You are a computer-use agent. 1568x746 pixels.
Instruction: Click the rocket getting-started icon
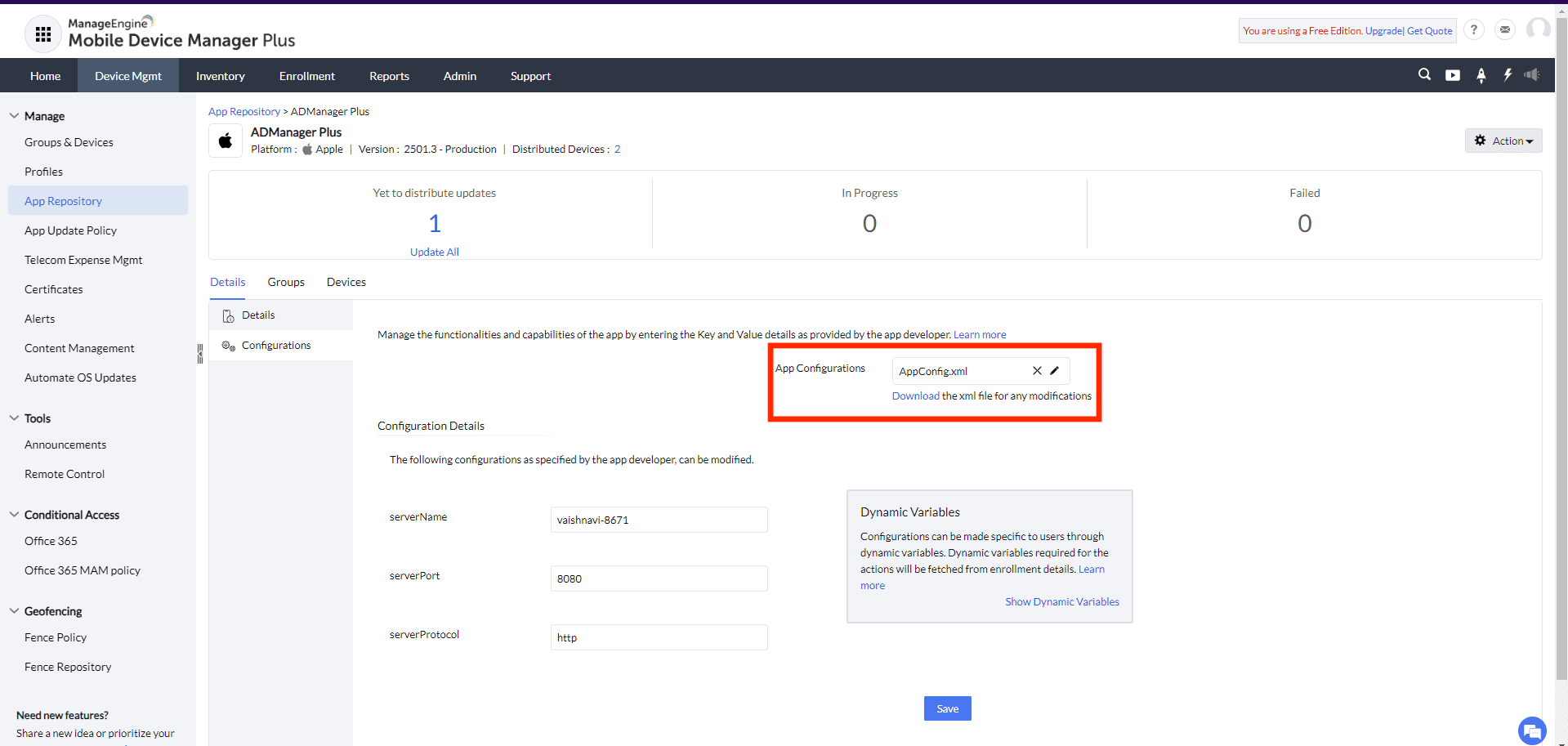pyautogui.click(x=1480, y=75)
